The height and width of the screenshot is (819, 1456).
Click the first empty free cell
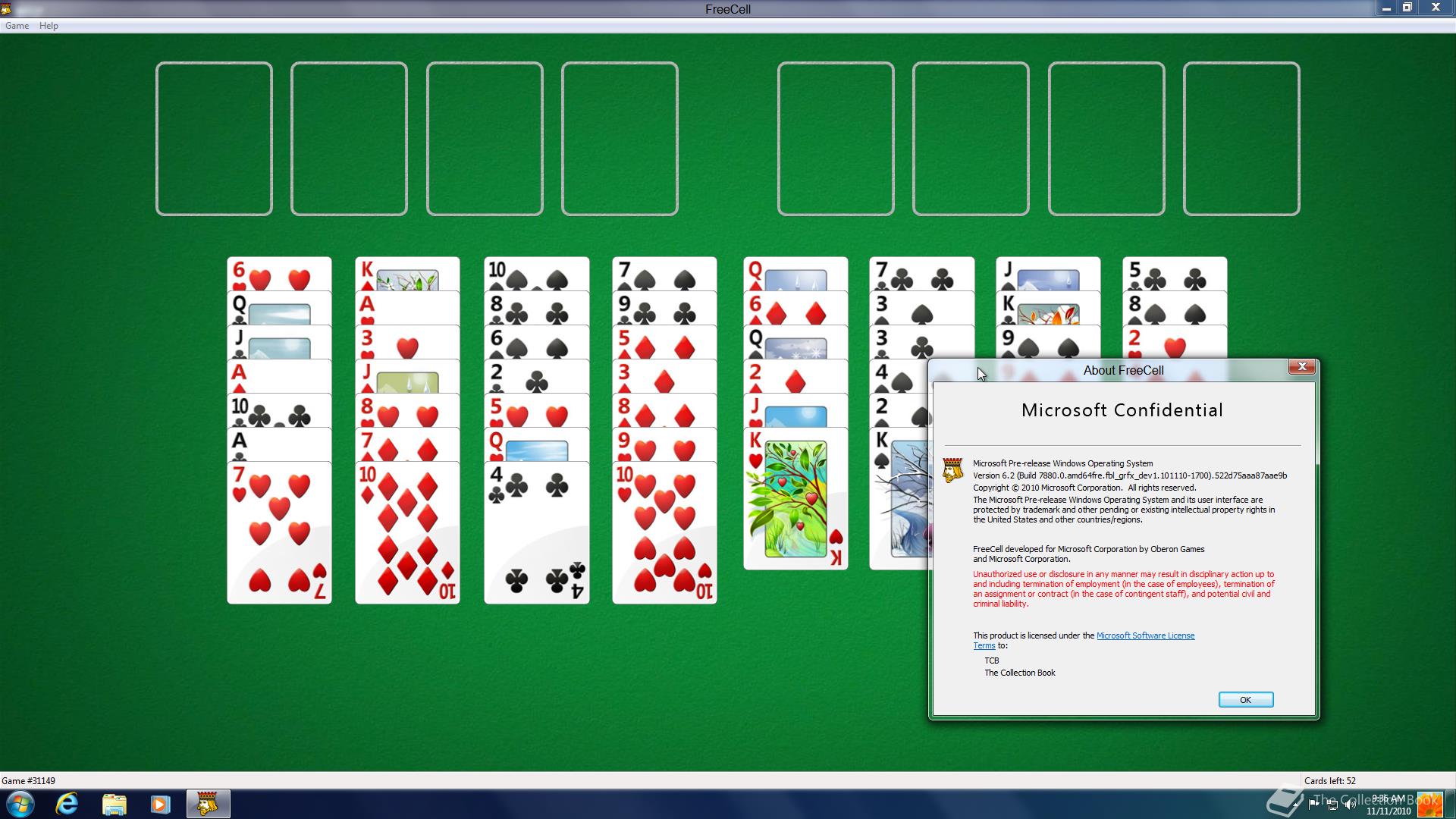214,139
